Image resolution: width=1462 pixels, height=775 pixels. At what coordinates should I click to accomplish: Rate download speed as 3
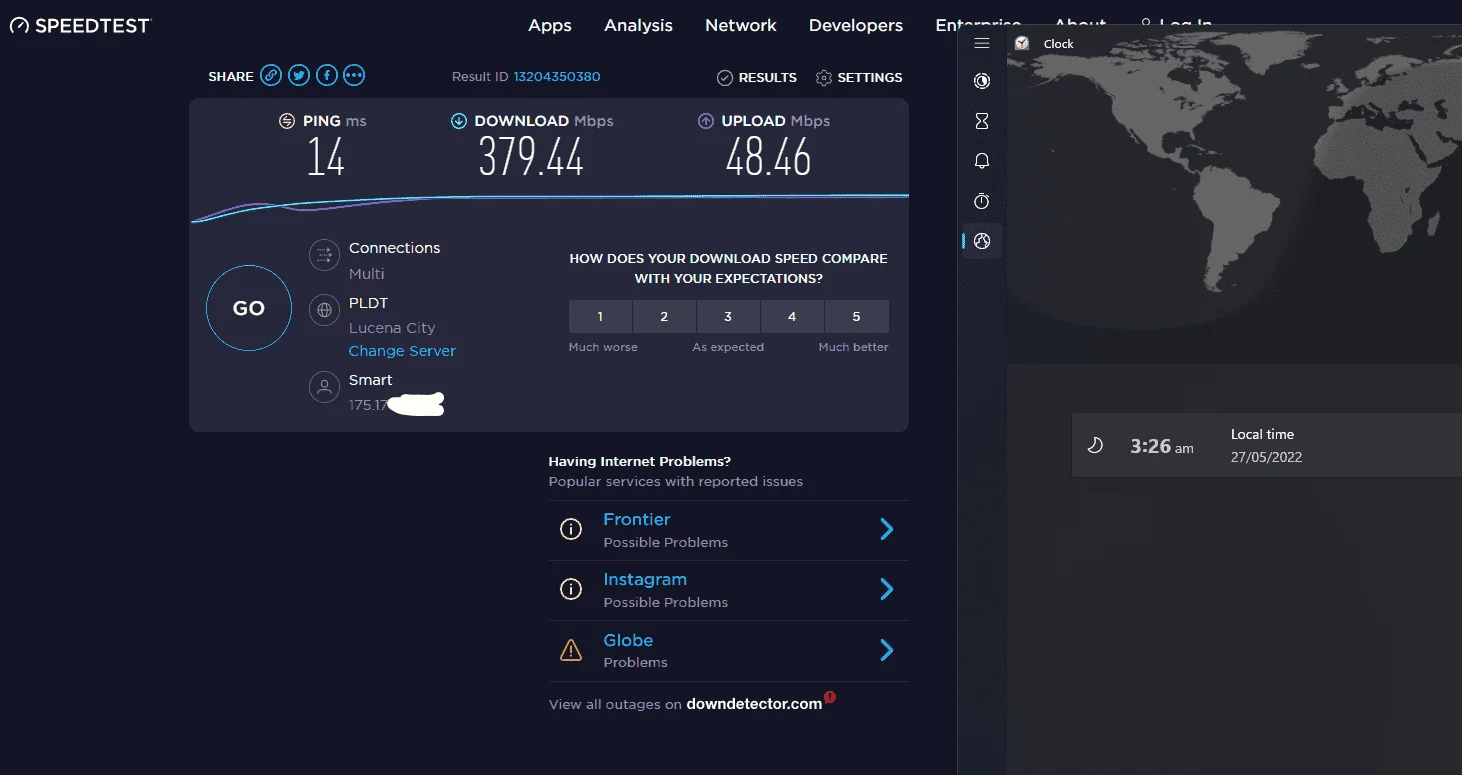[728, 316]
